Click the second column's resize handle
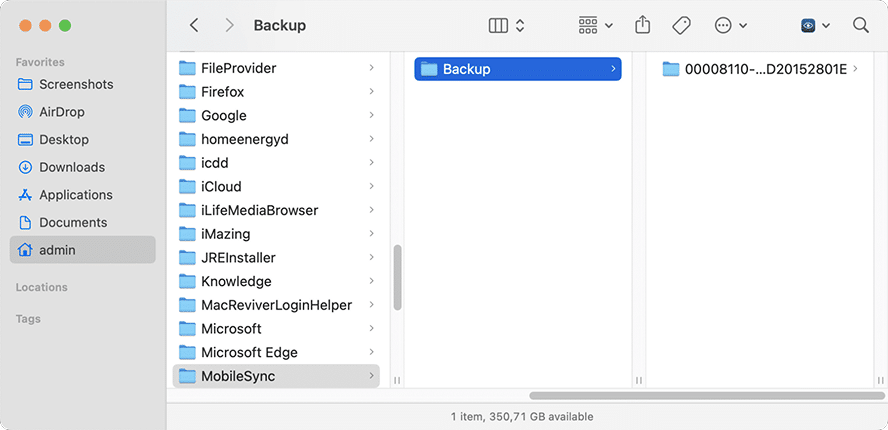The width and height of the screenshot is (888, 430). pyautogui.click(x=639, y=381)
